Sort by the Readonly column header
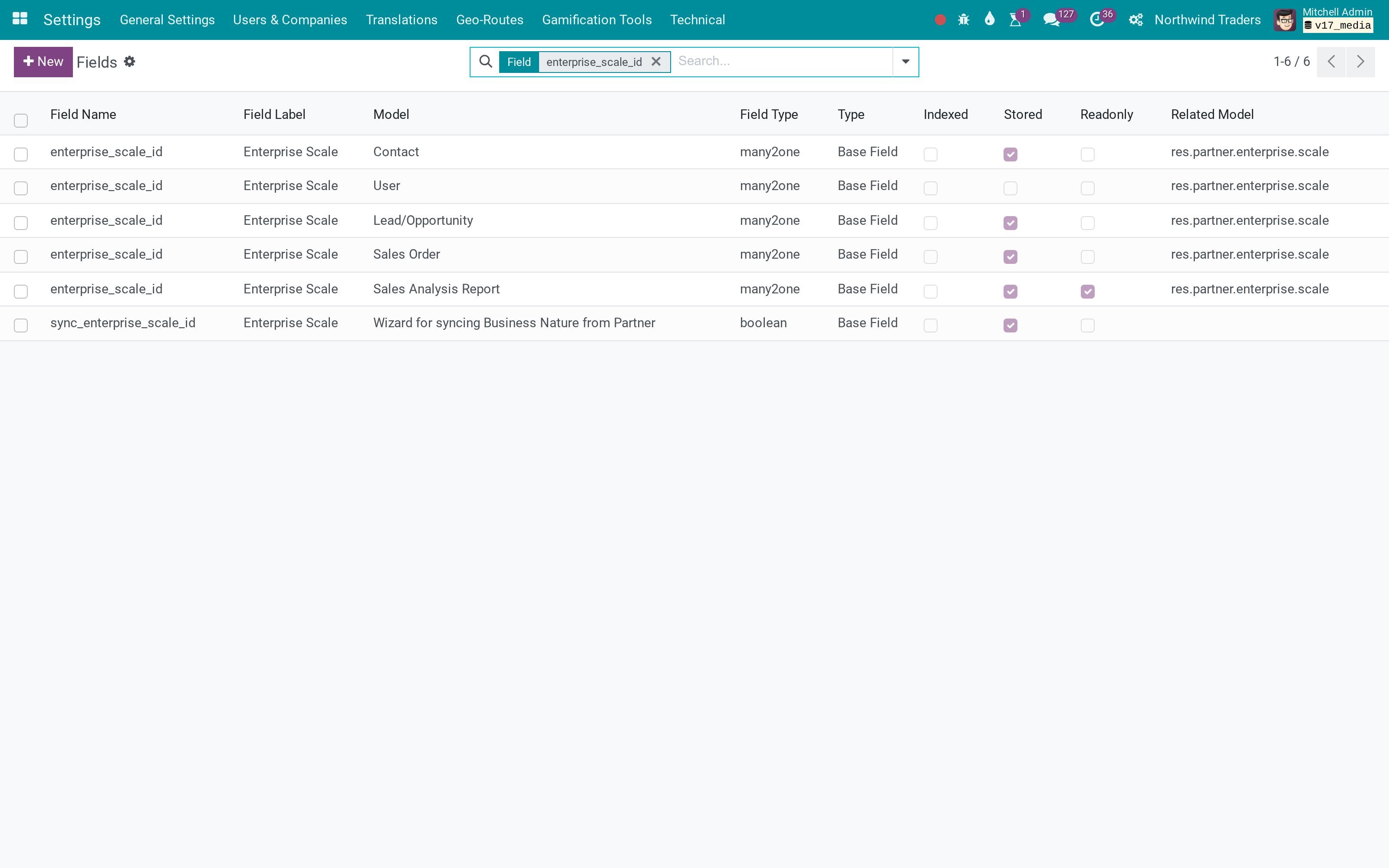The image size is (1389, 868). (x=1107, y=114)
